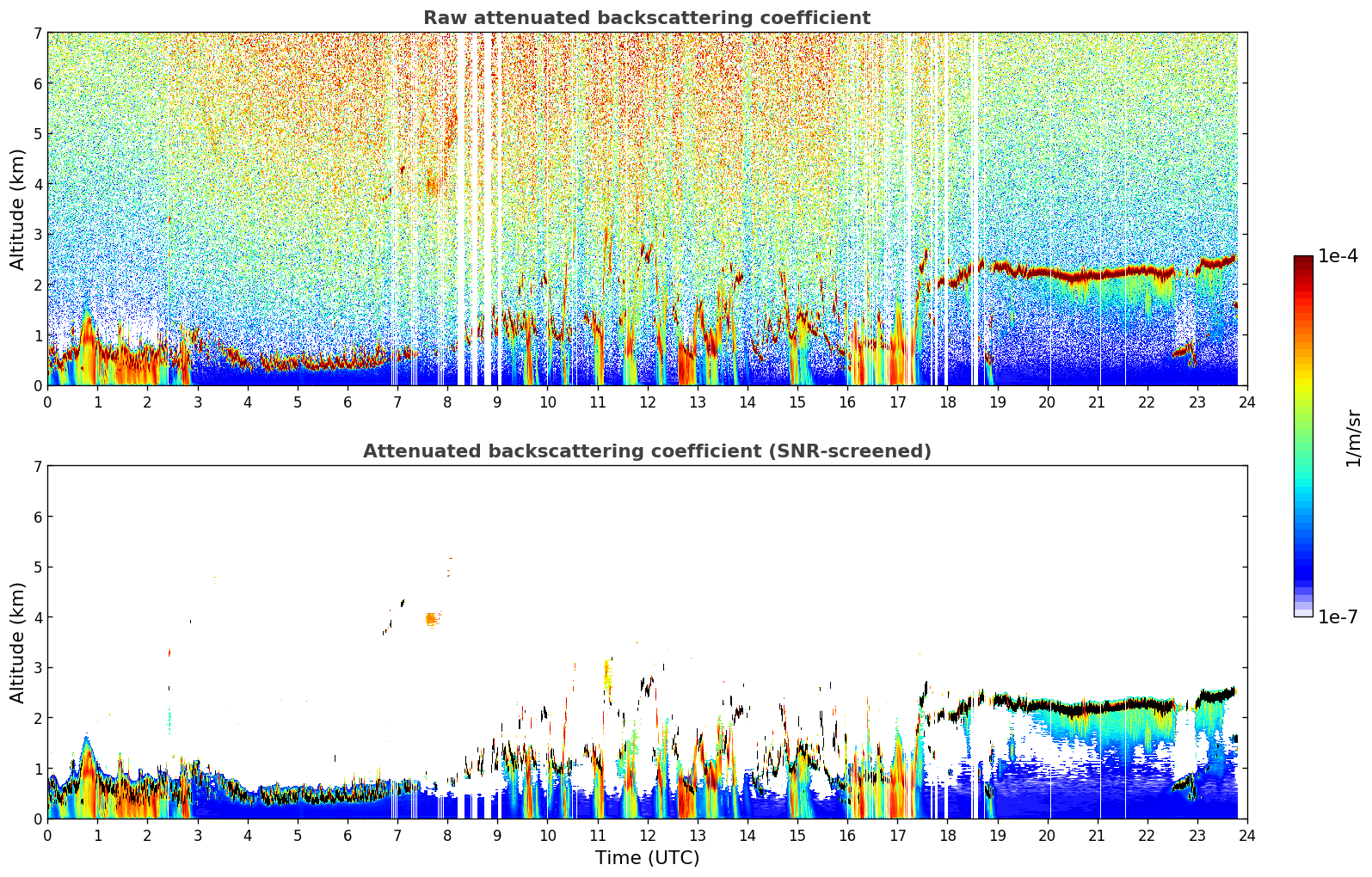
Task: Click the orange patch near 4 km in the SNR-screened plot
Action: tap(433, 618)
